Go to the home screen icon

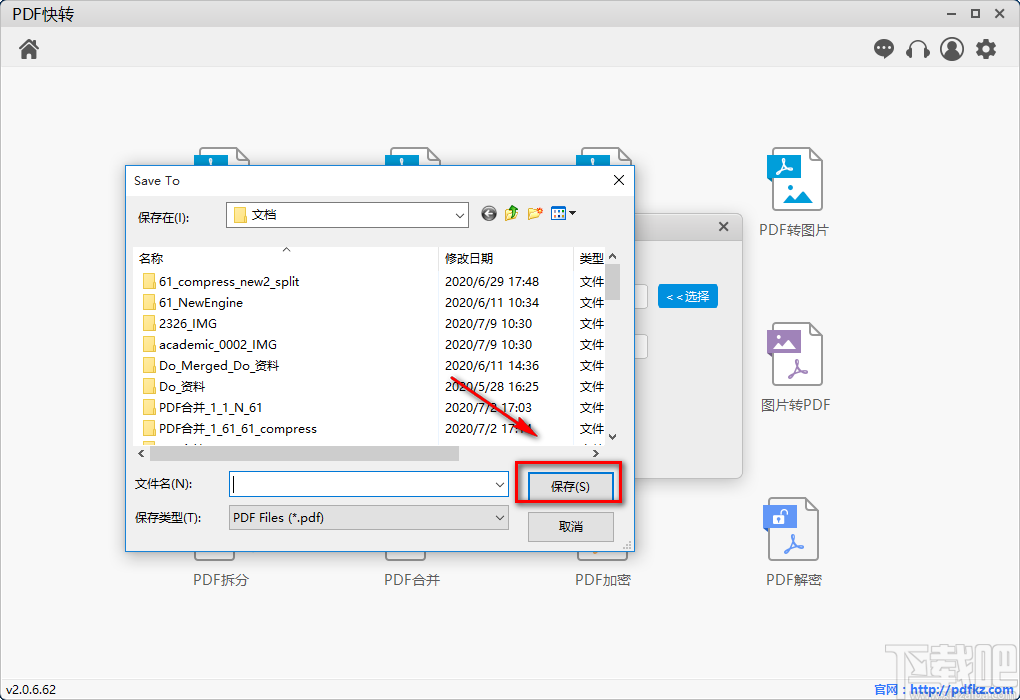click(x=29, y=49)
